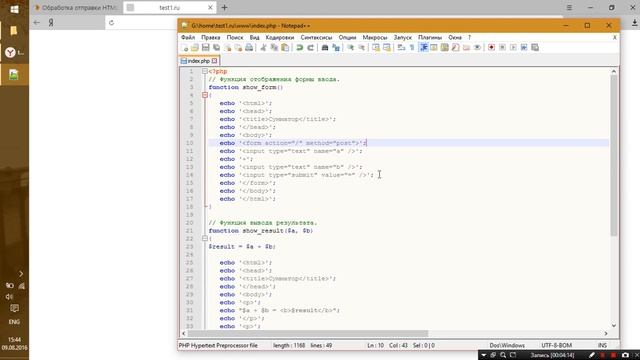Viewport: 640px width, 360px height.
Task: Click INS mode indicator in status bar
Action: (602, 345)
